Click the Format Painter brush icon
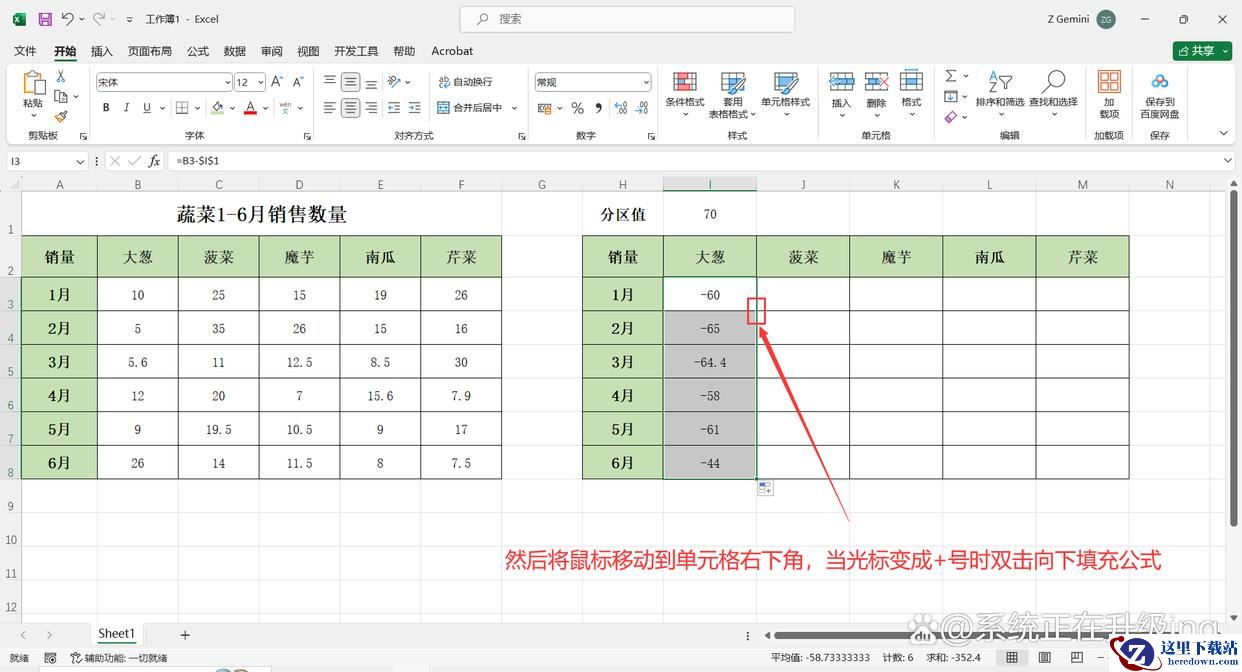 (x=61, y=117)
